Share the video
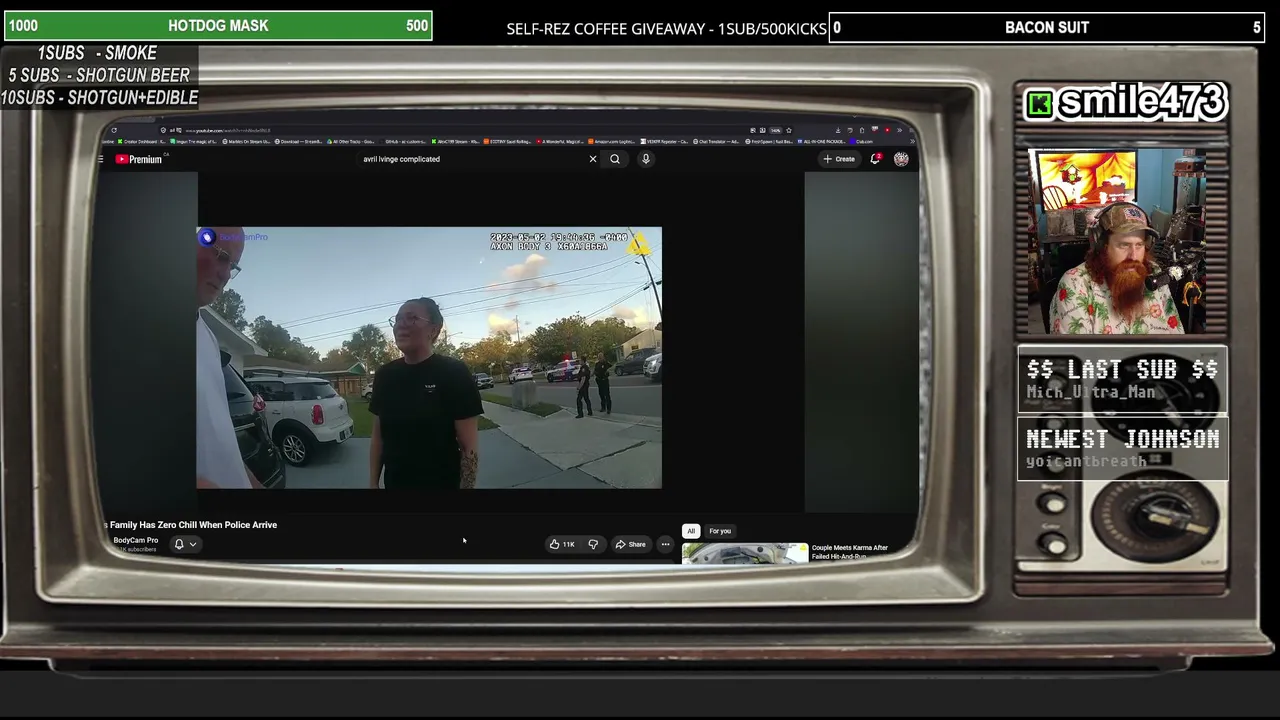The width and height of the screenshot is (1280, 720). pyautogui.click(x=630, y=544)
